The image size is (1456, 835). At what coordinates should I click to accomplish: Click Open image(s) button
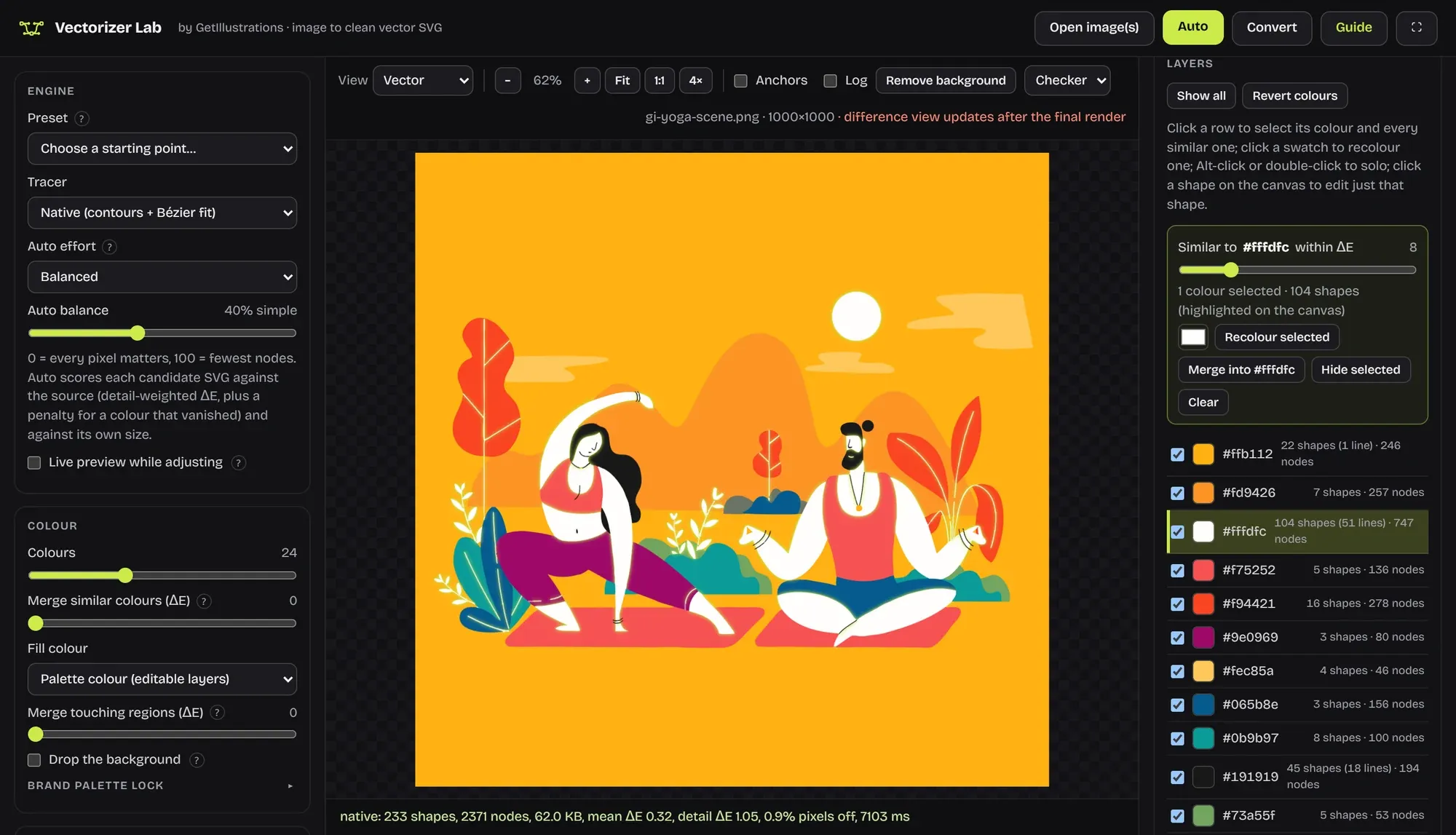(x=1094, y=28)
